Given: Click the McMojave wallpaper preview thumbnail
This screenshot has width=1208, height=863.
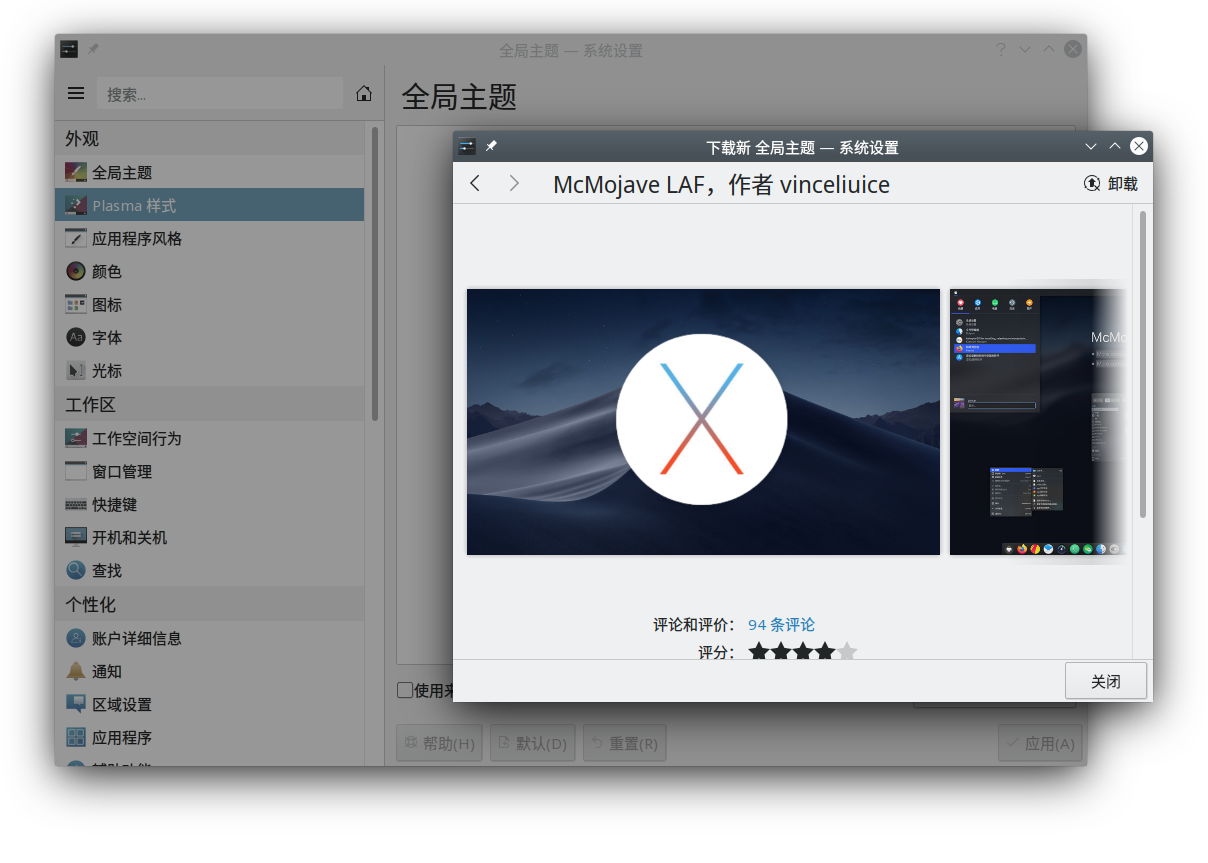Looking at the screenshot, I should pos(703,422).
